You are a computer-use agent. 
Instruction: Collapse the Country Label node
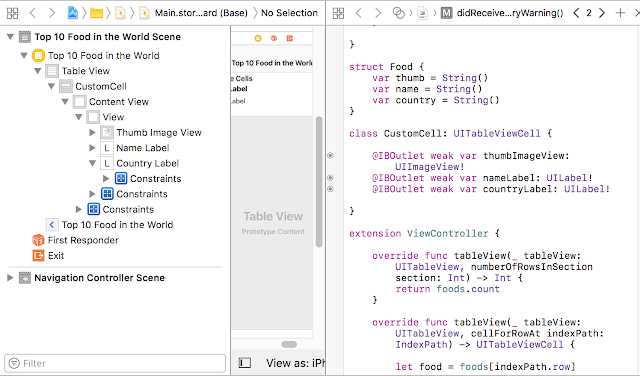coord(92,163)
